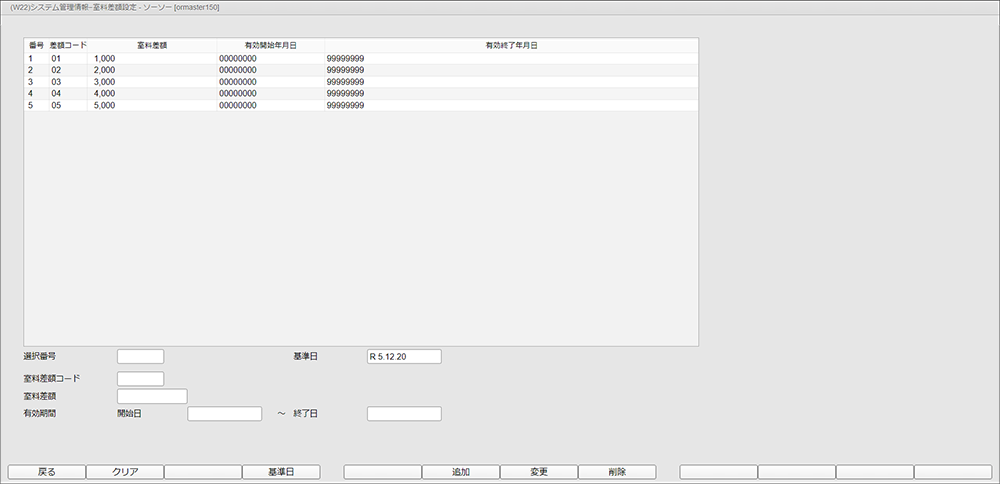Focus the 選択番号 input field
1000x484 pixels.
(140, 356)
